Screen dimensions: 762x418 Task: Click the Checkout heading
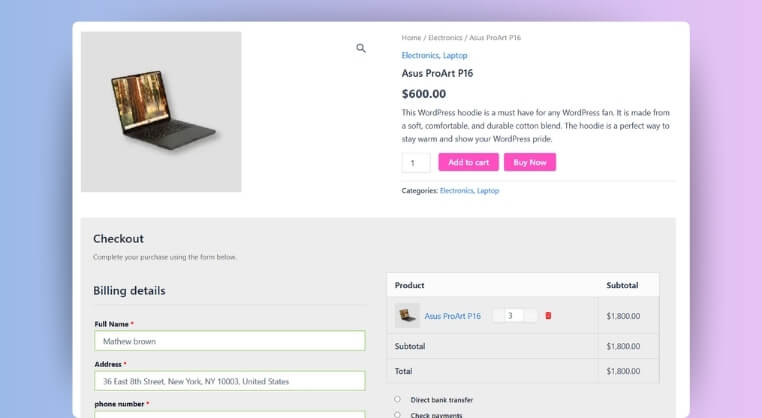point(119,239)
